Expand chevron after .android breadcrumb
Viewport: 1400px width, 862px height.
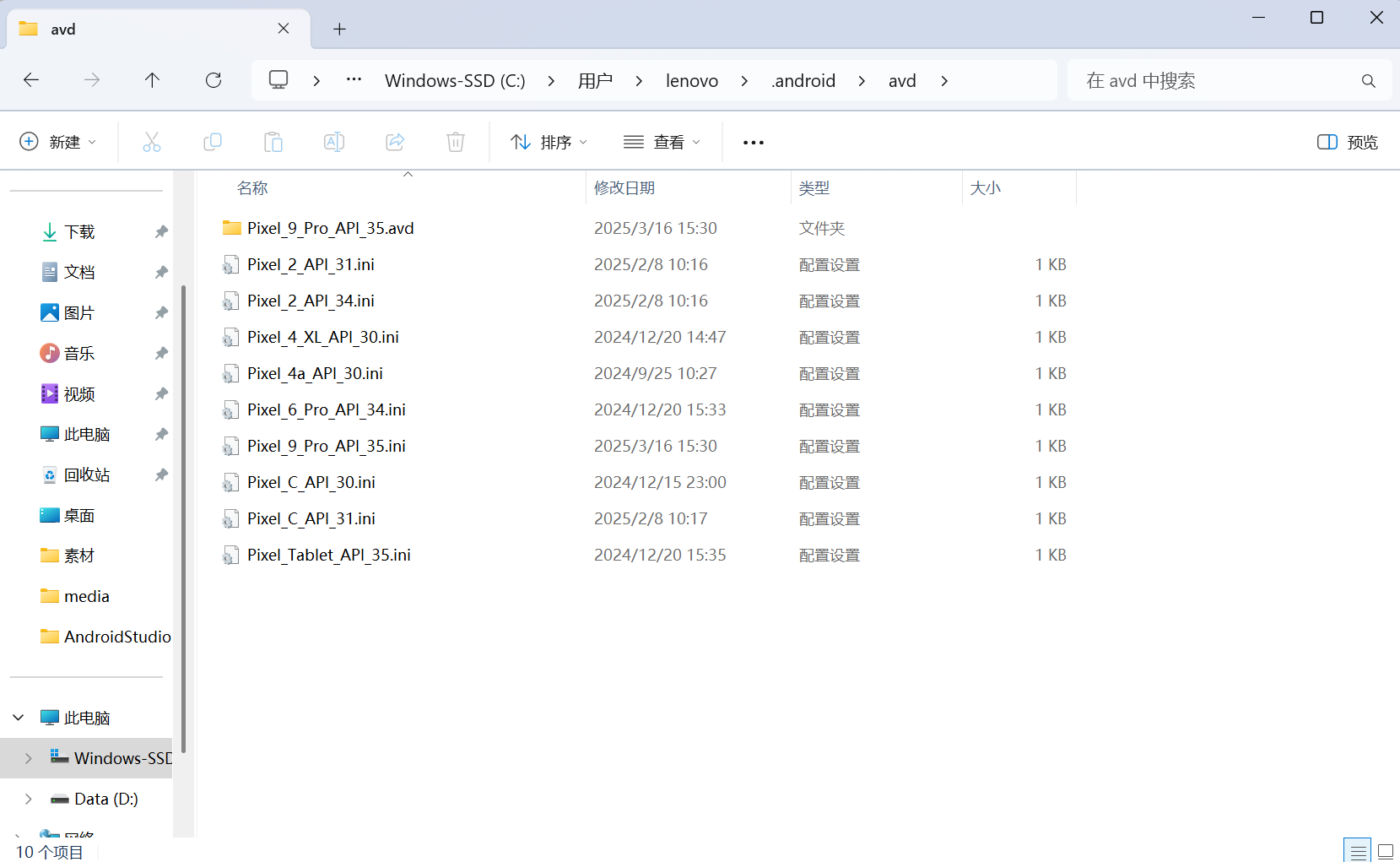[862, 81]
